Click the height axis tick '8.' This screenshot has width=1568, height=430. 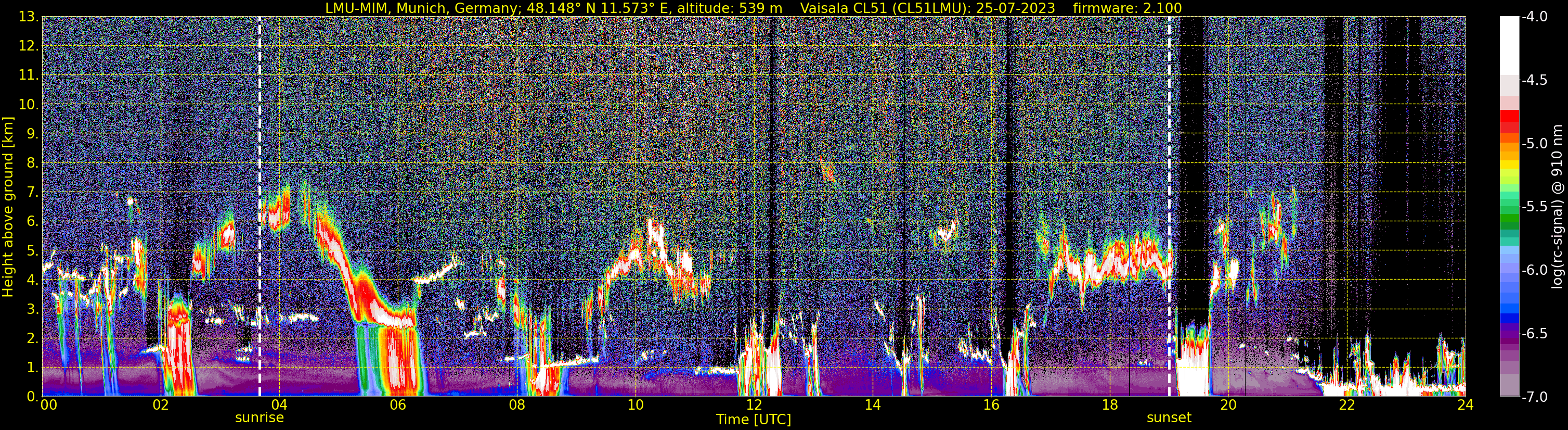[33, 163]
